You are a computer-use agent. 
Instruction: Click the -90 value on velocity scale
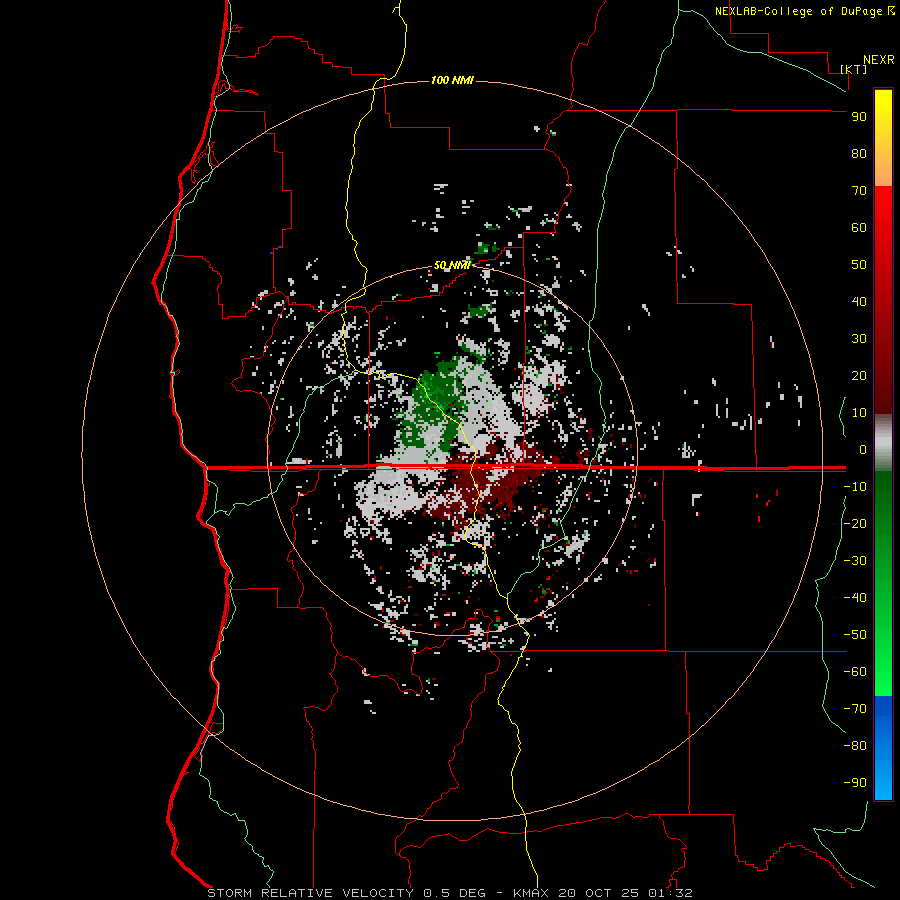pyautogui.click(x=855, y=782)
